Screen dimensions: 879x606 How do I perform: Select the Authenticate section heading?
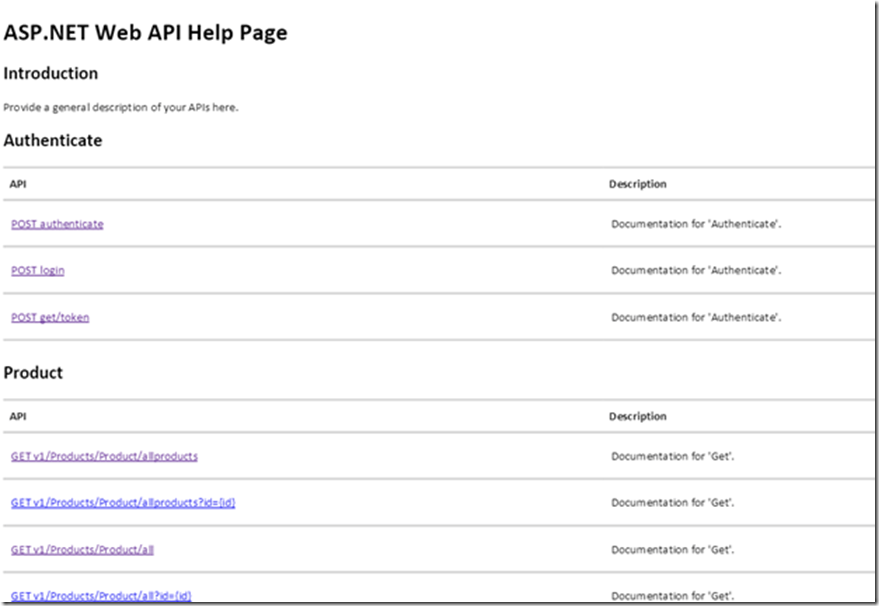click(x=53, y=141)
